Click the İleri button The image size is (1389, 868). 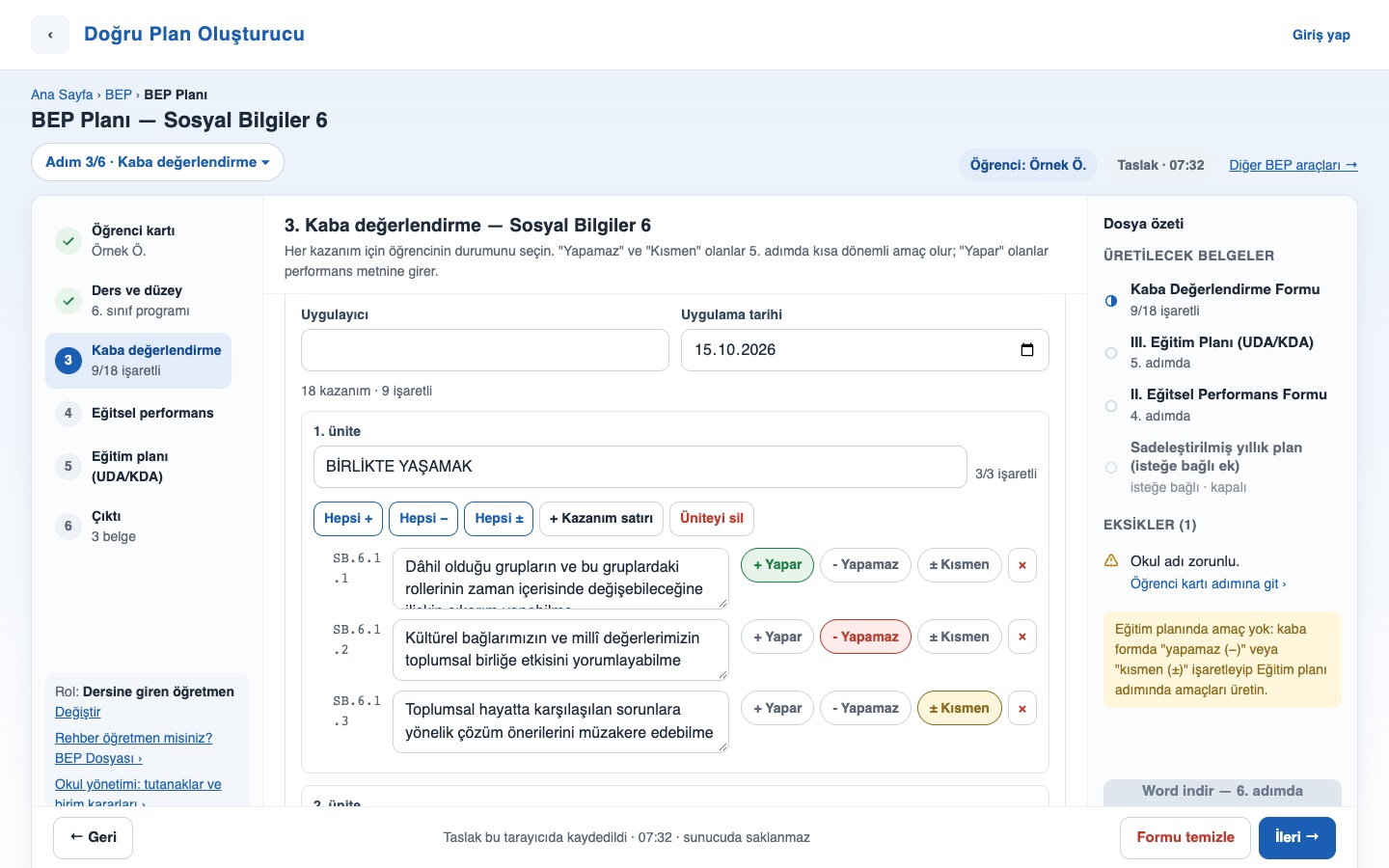(1296, 837)
